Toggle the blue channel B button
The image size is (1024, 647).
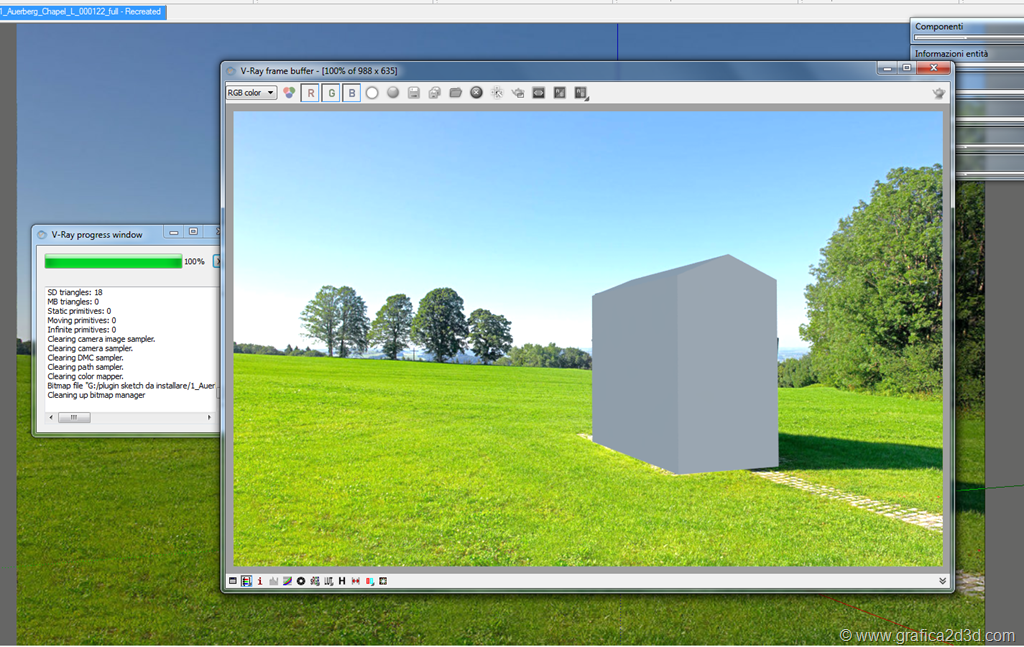tap(351, 93)
